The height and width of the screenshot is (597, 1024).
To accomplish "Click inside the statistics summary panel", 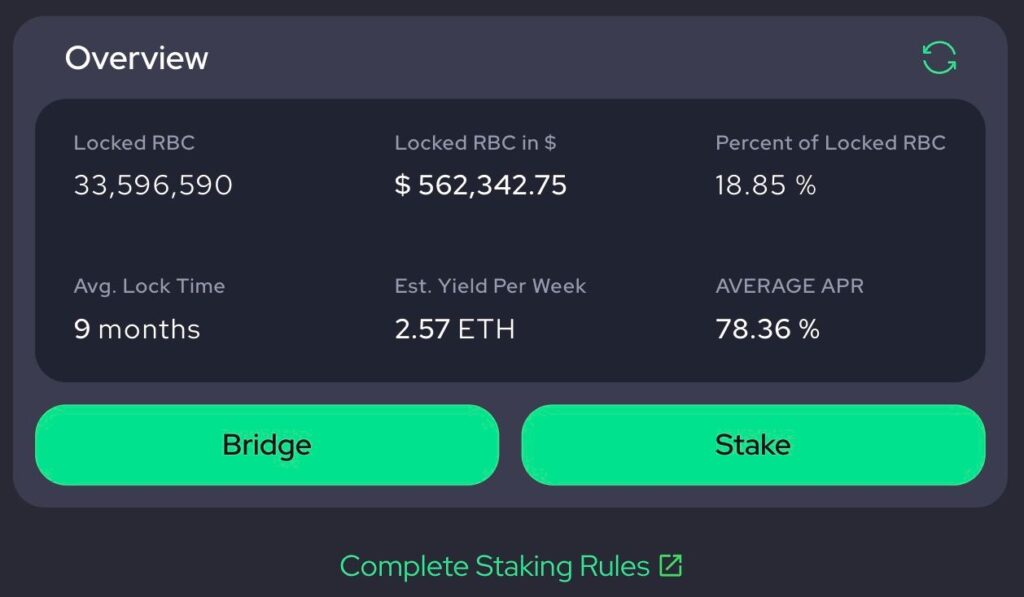I will point(512,237).
